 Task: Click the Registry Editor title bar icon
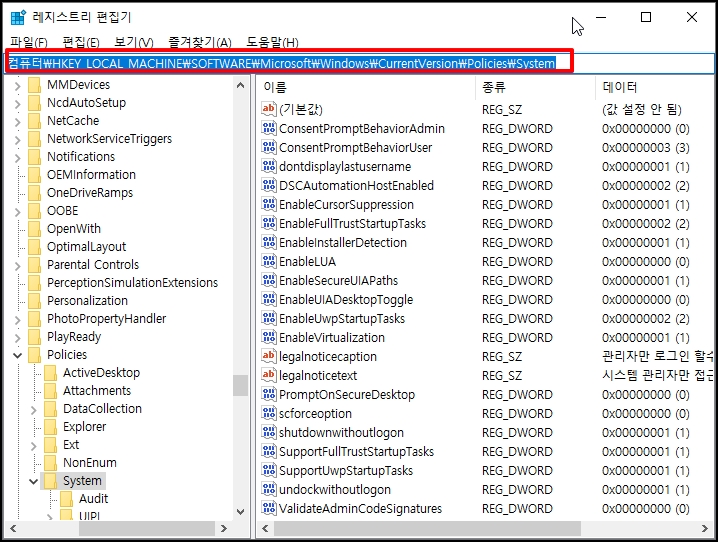click(x=18, y=17)
